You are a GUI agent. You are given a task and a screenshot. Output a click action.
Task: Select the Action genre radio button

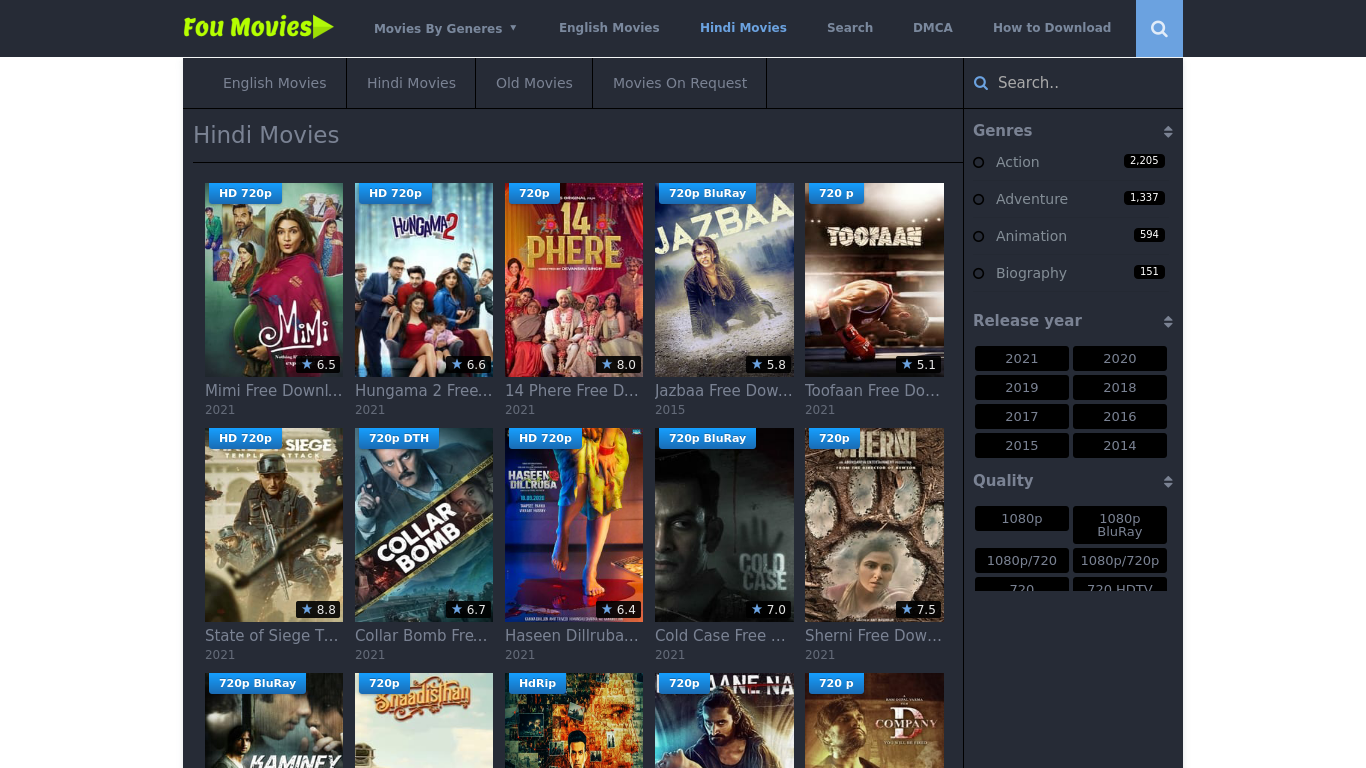[977, 162]
